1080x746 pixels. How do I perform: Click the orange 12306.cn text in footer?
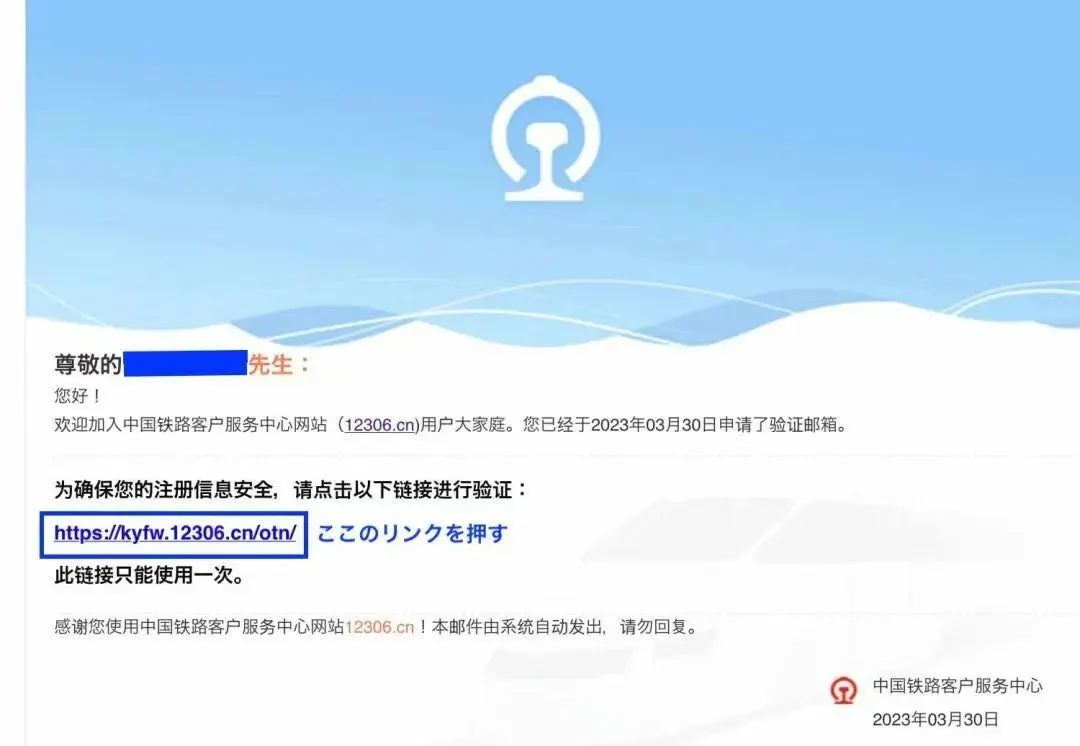(x=379, y=627)
